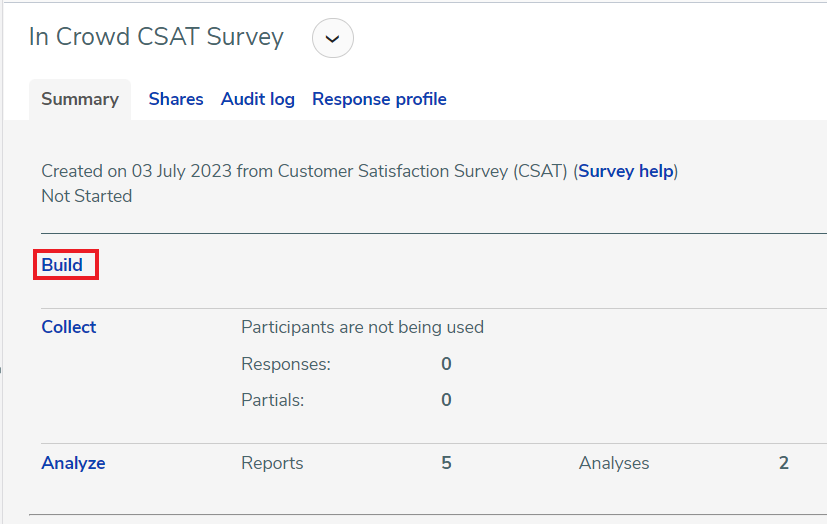Open the Build section link
827x524 pixels.
coord(62,265)
